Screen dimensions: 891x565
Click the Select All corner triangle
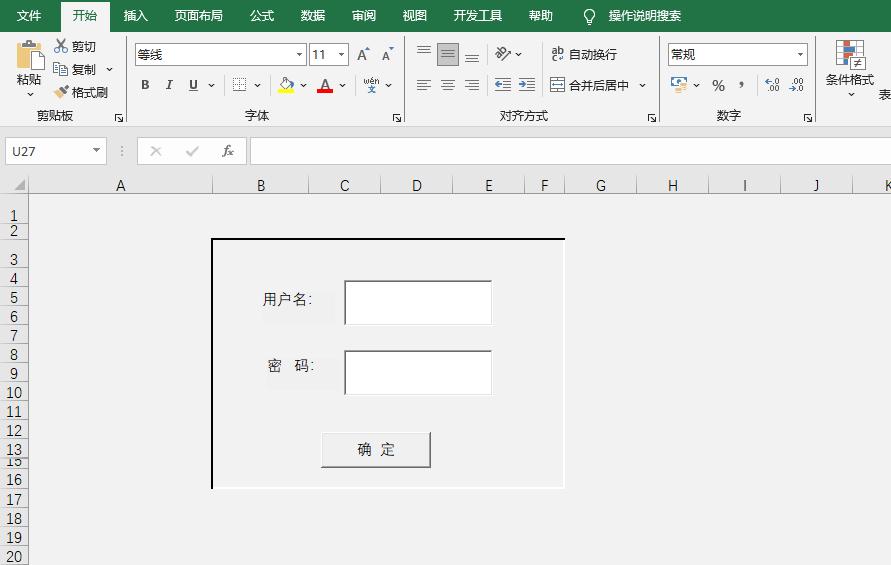click(20, 185)
